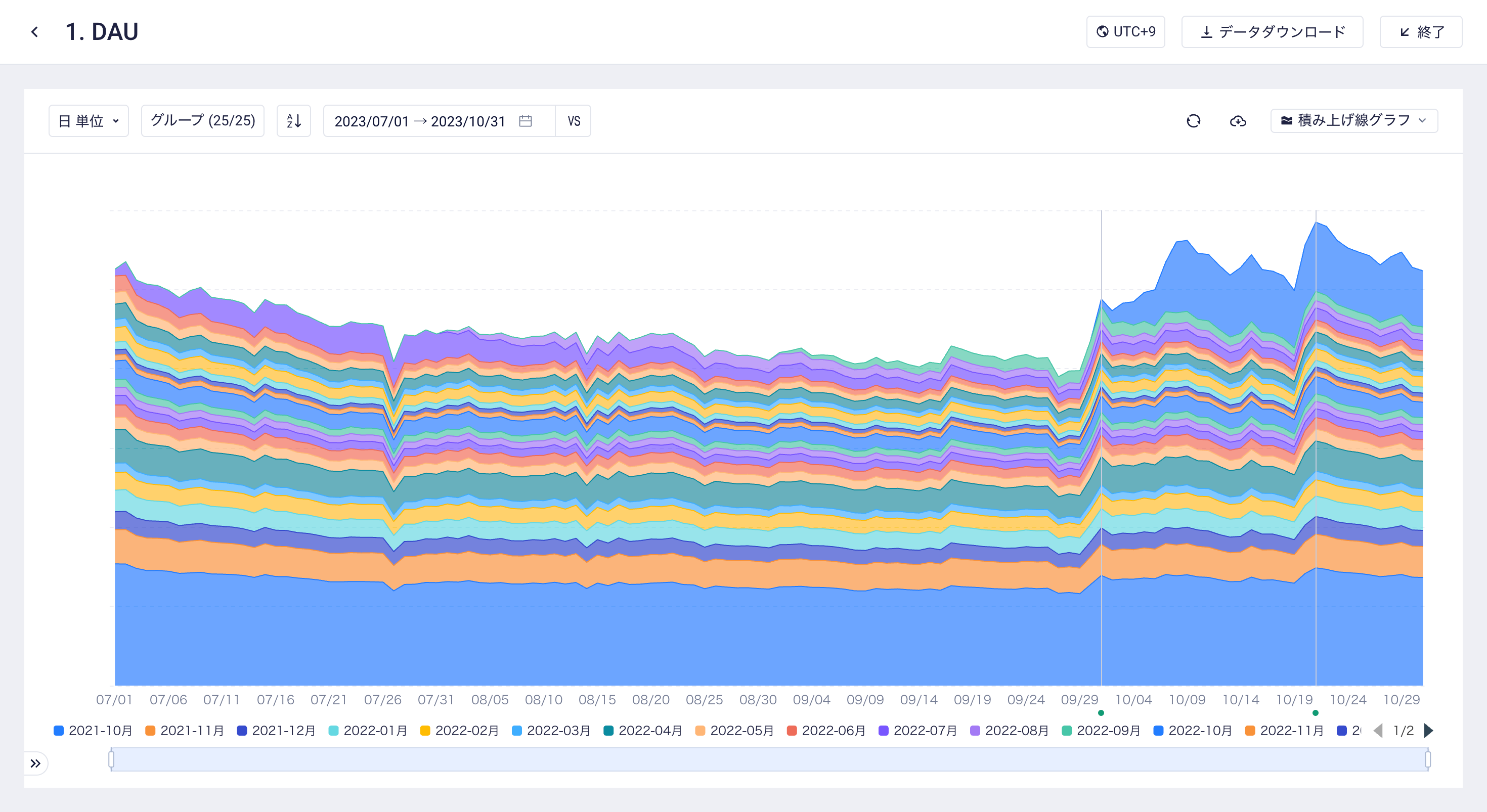Screen dimensions: 1487x812
Task: Open the グループ (25/25) selector
Action: (x=203, y=121)
